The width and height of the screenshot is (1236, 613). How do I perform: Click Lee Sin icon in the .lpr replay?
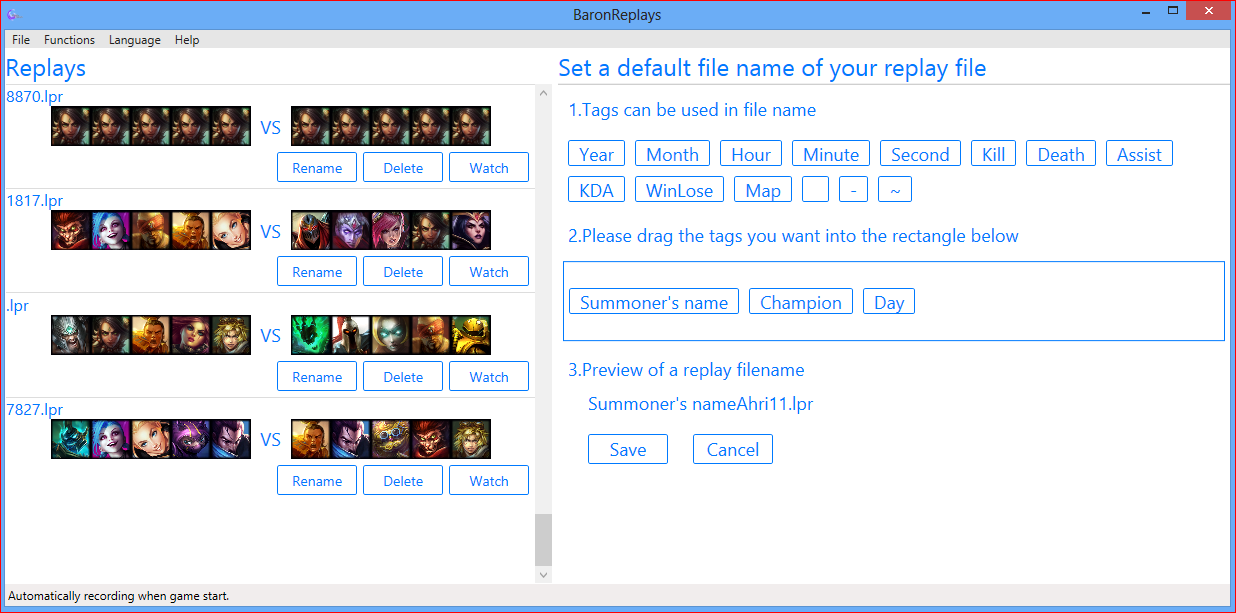(431, 336)
